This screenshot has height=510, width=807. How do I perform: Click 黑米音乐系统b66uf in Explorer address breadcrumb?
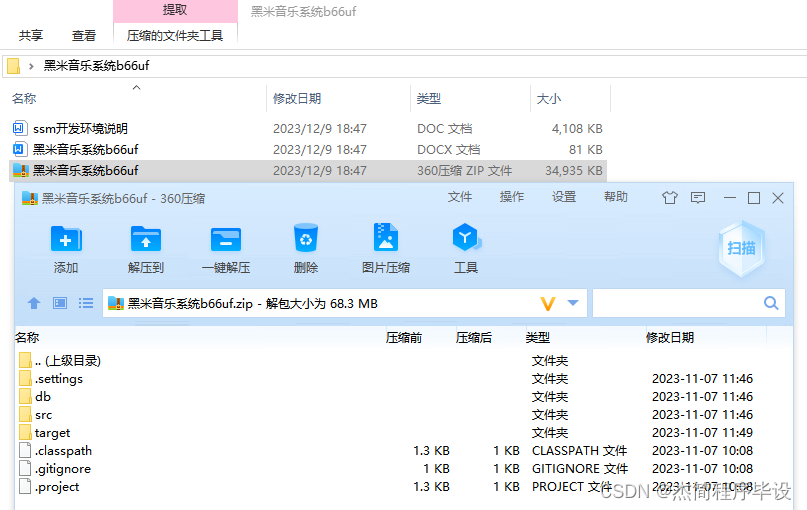[x=96, y=65]
